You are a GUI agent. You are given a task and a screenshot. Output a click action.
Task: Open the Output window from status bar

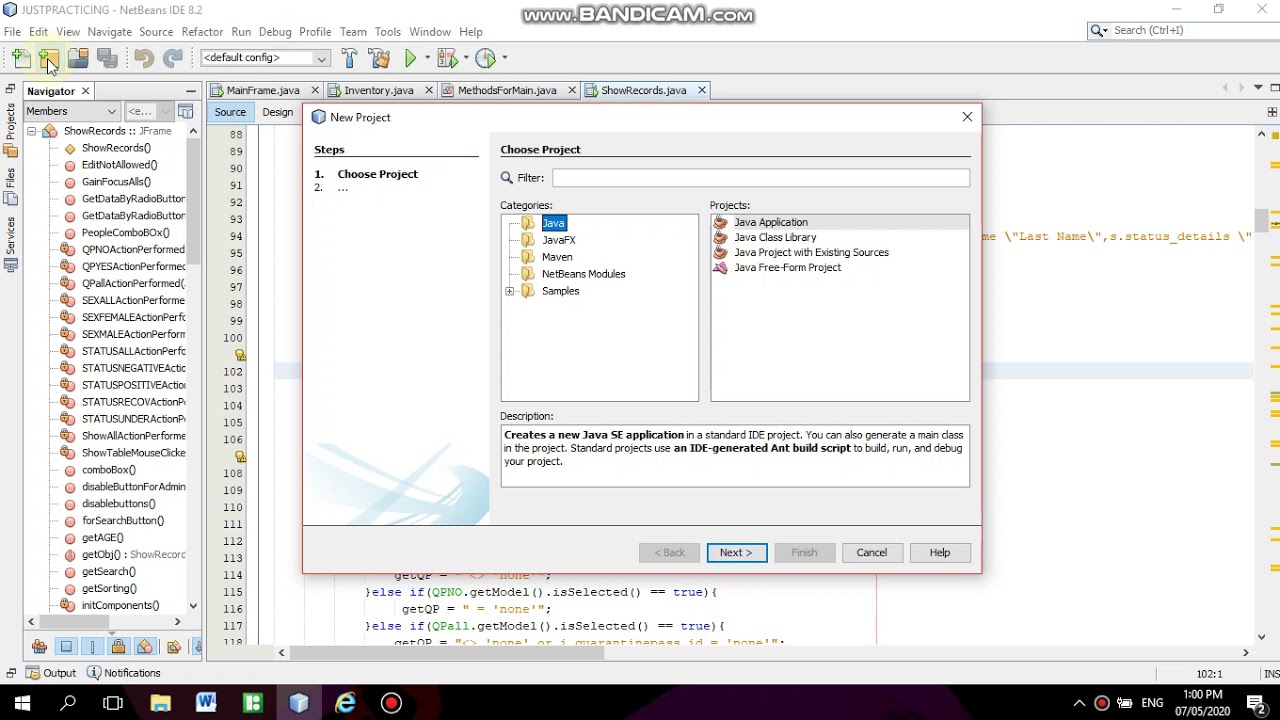click(x=52, y=673)
